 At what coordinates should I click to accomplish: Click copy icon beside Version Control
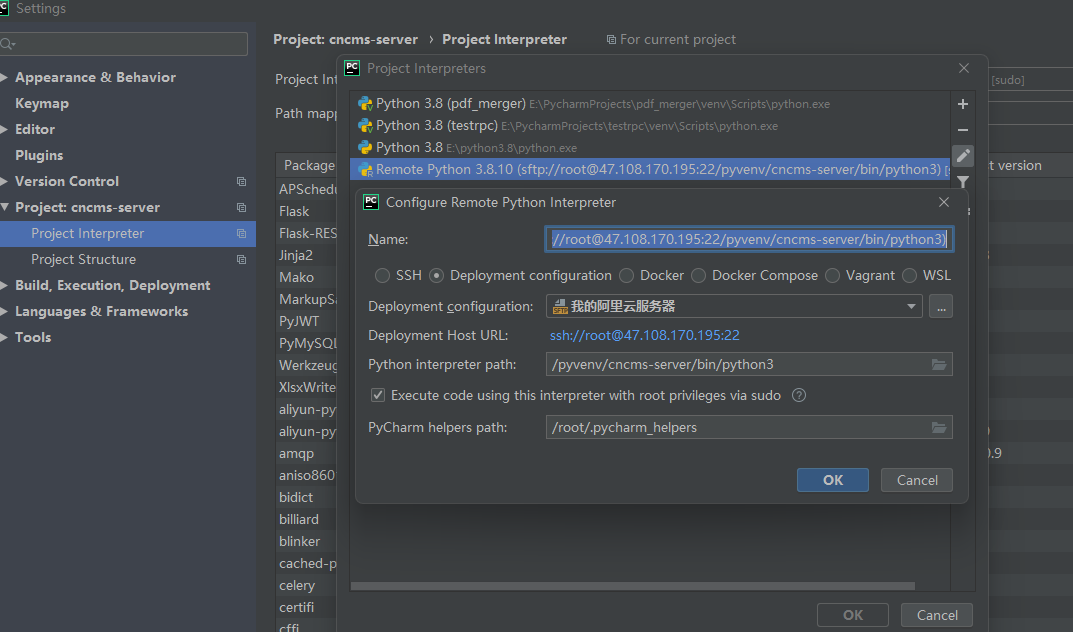point(242,181)
